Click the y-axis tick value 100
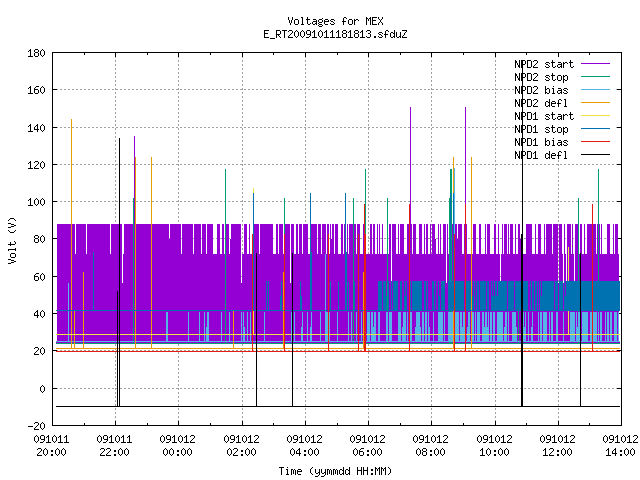 [36, 202]
